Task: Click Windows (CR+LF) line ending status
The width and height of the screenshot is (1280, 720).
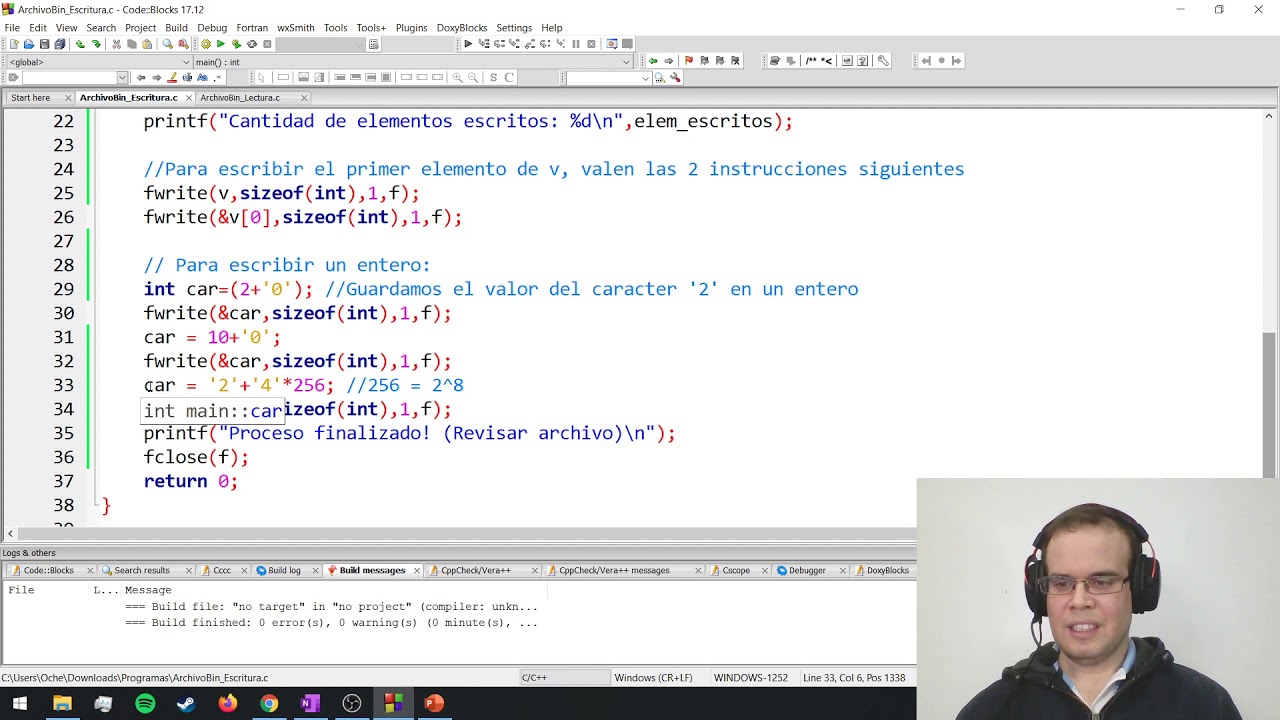Action: tap(653, 678)
